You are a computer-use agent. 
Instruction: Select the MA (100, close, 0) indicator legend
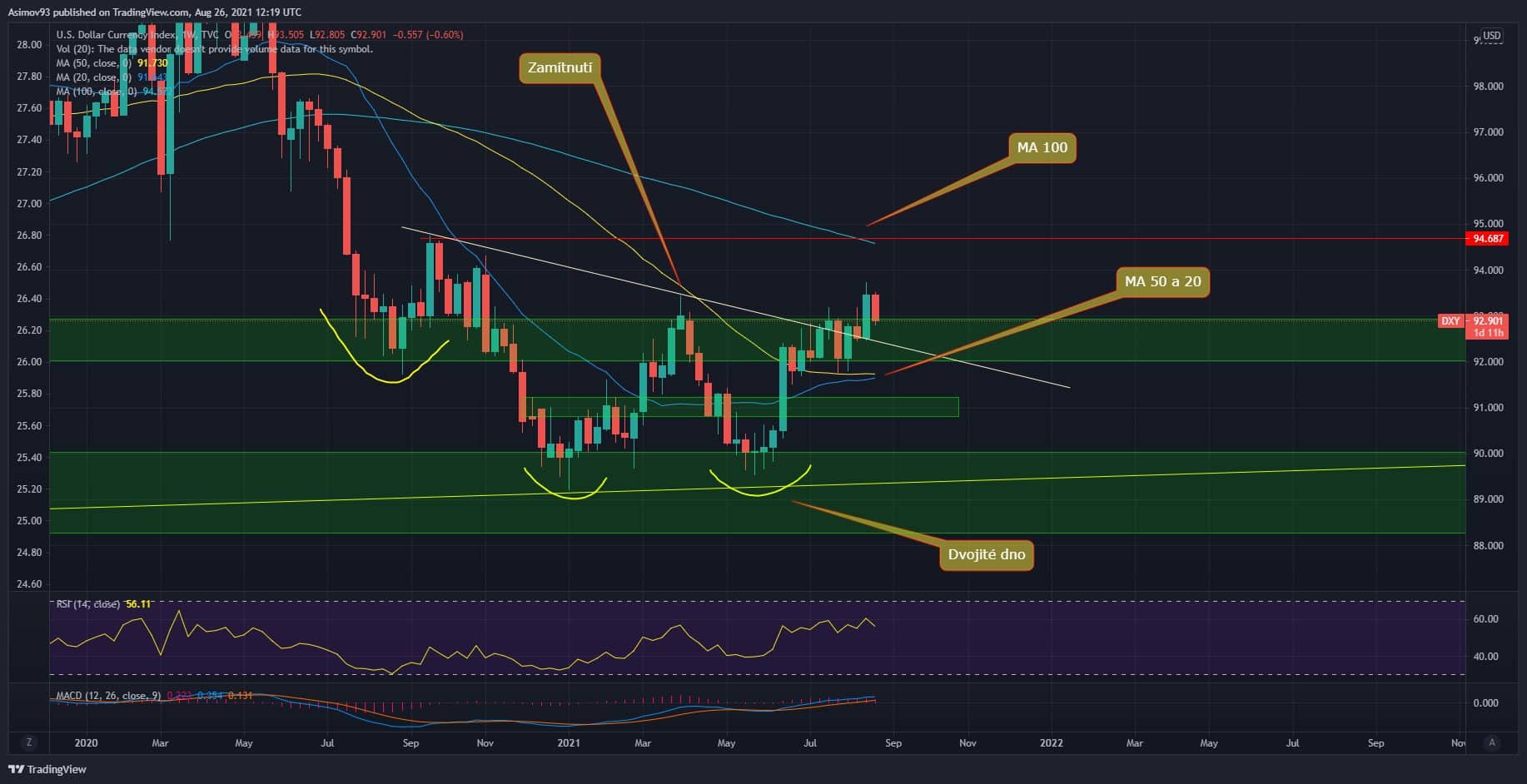tap(115, 92)
